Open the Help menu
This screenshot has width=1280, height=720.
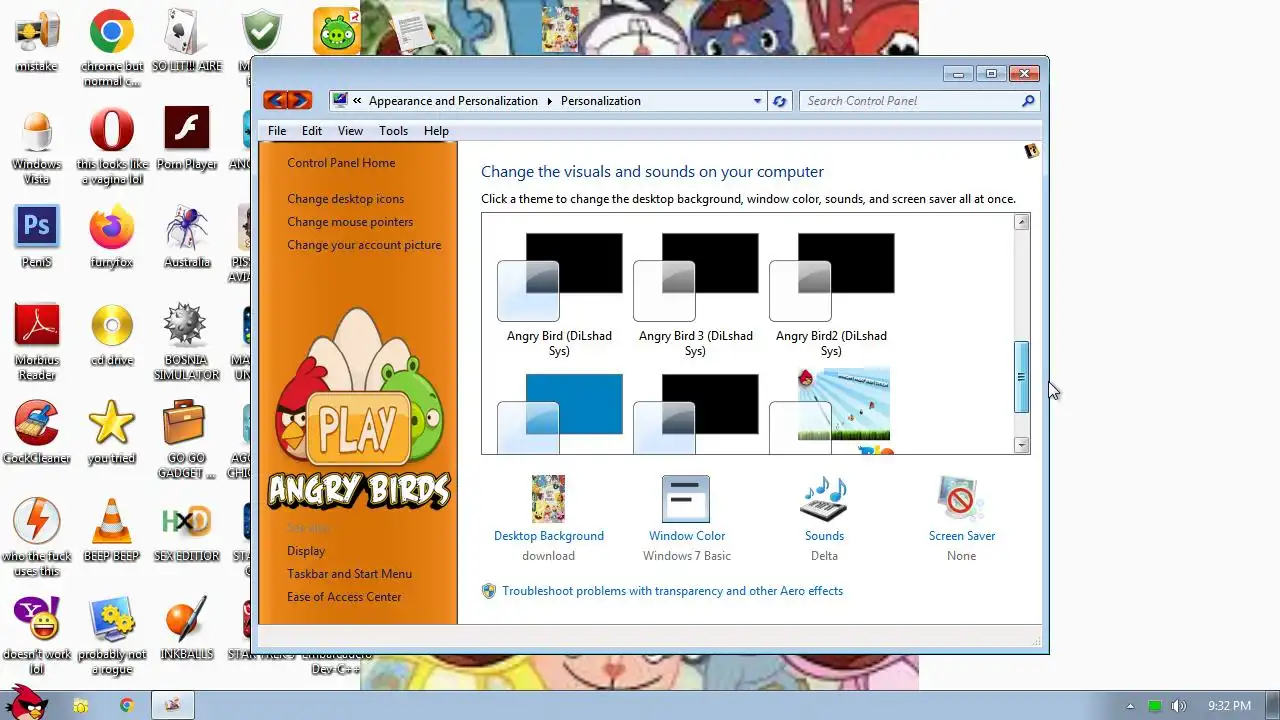[x=436, y=131]
